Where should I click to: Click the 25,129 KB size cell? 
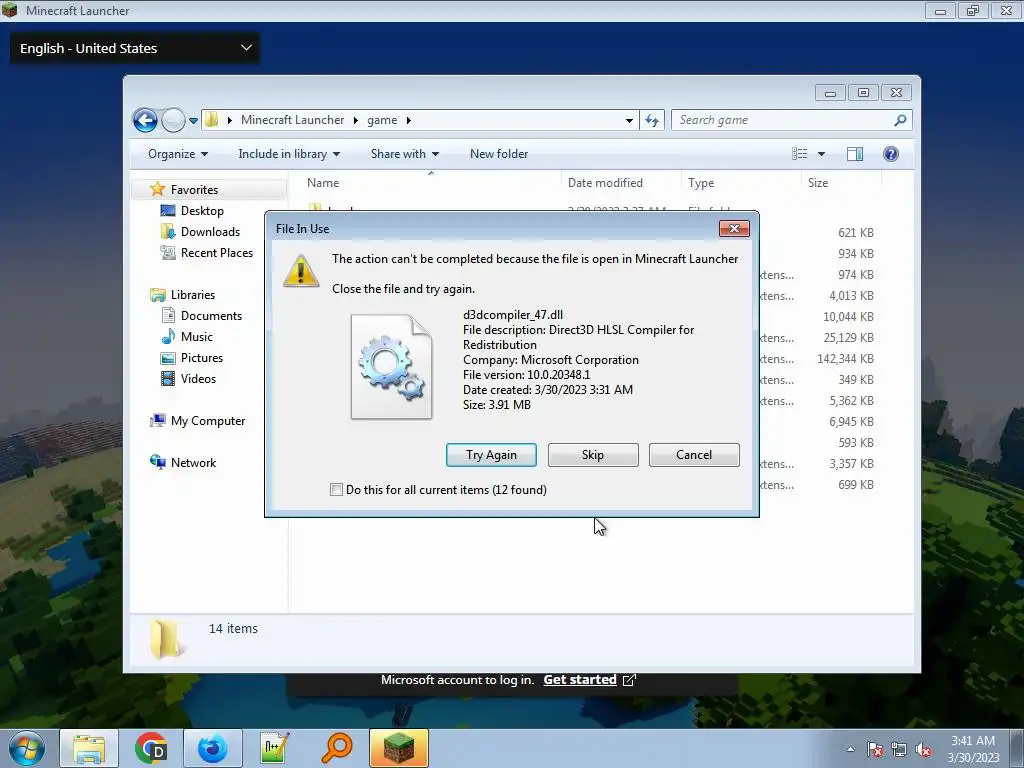(x=848, y=338)
